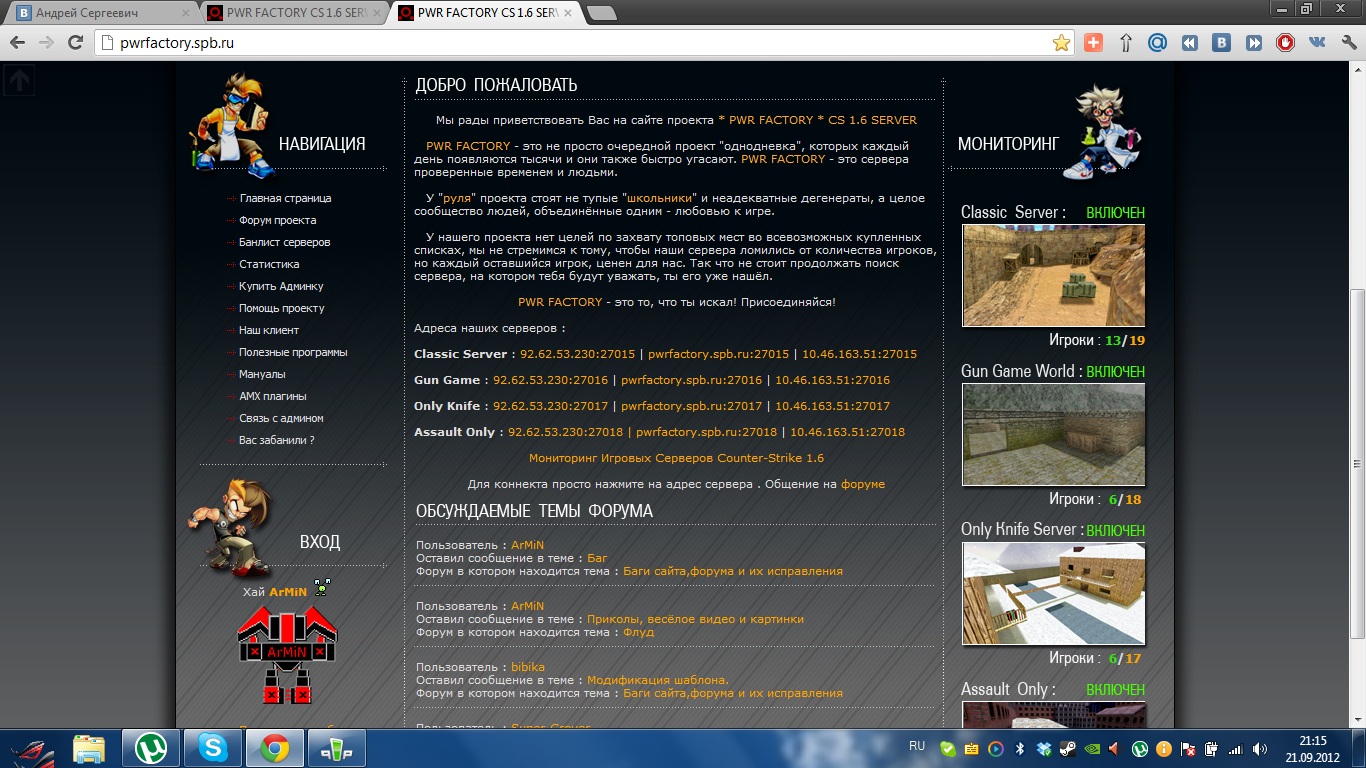Click the Mail.ru @ extension icon
The height and width of the screenshot is (768, 1366).
(1157, 43)
